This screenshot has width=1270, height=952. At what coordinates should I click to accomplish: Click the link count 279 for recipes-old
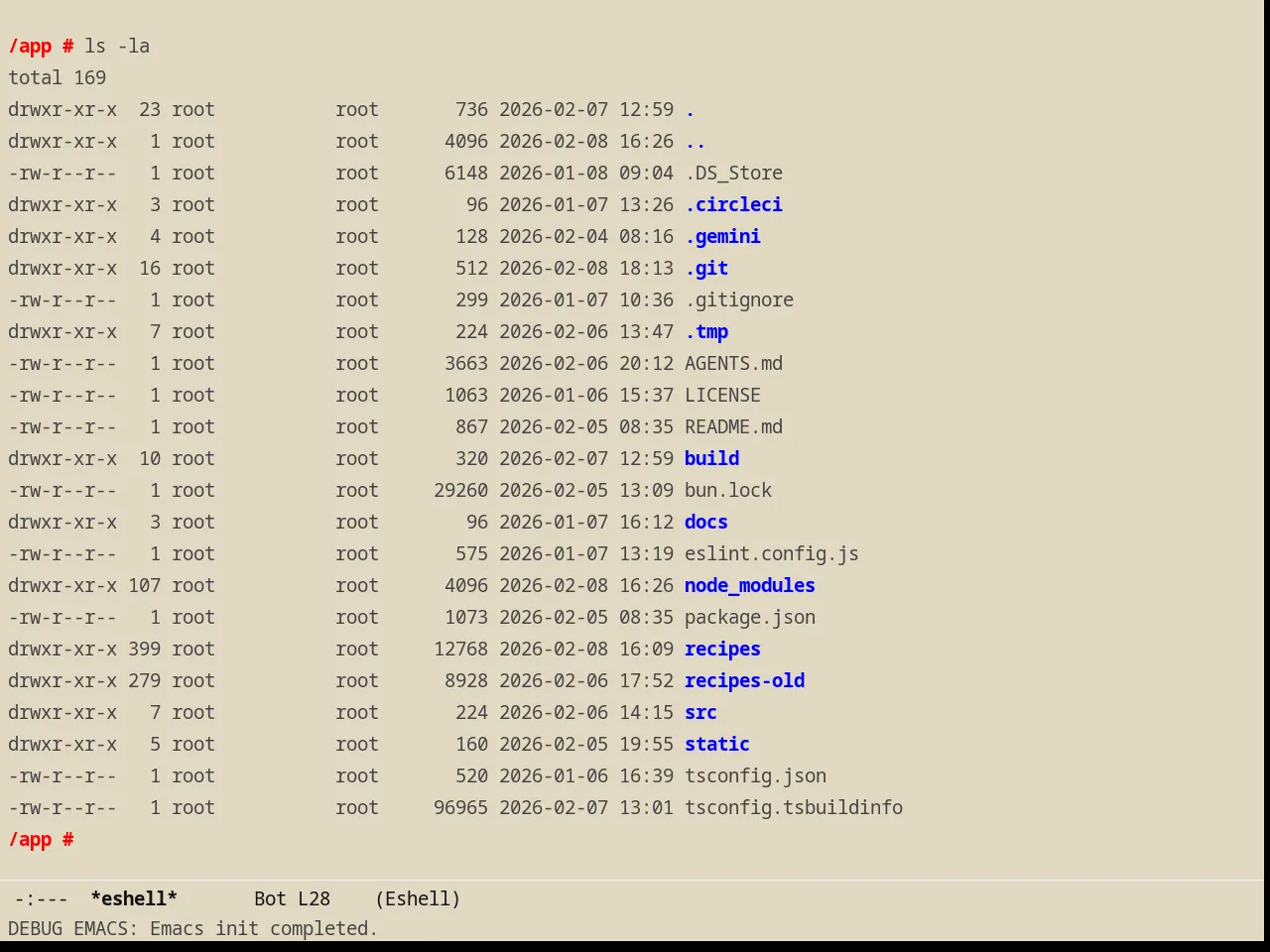144,680
